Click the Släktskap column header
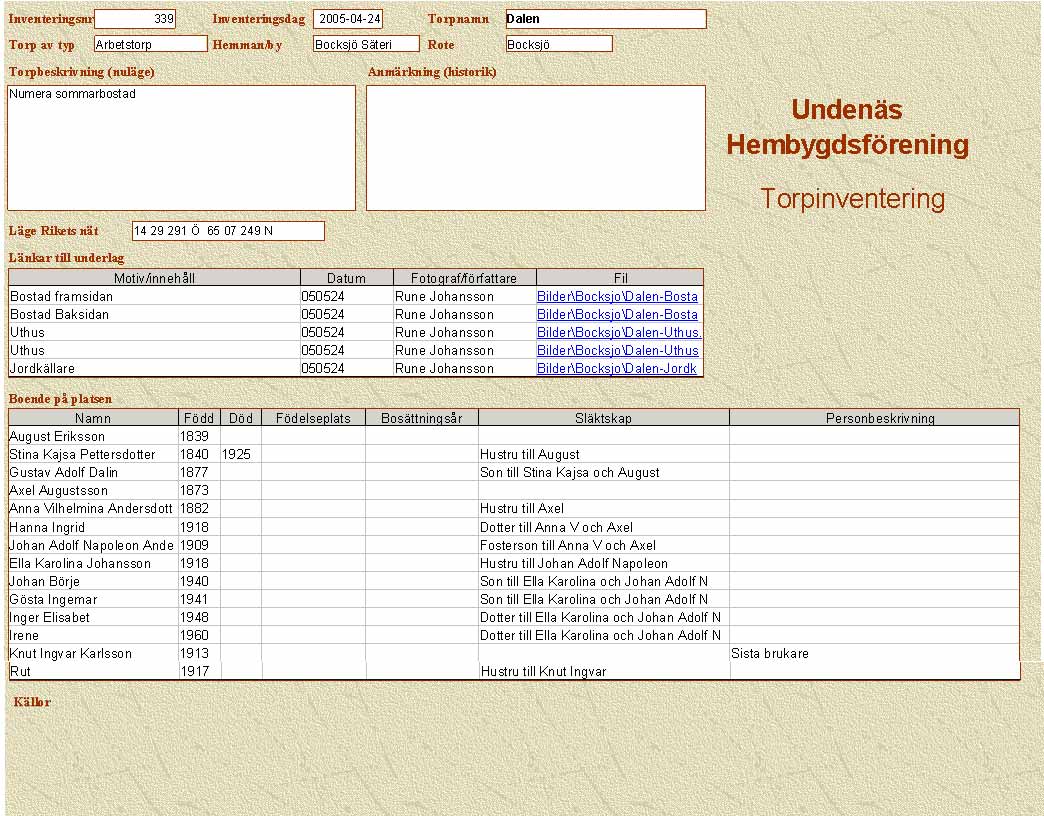 603,418
